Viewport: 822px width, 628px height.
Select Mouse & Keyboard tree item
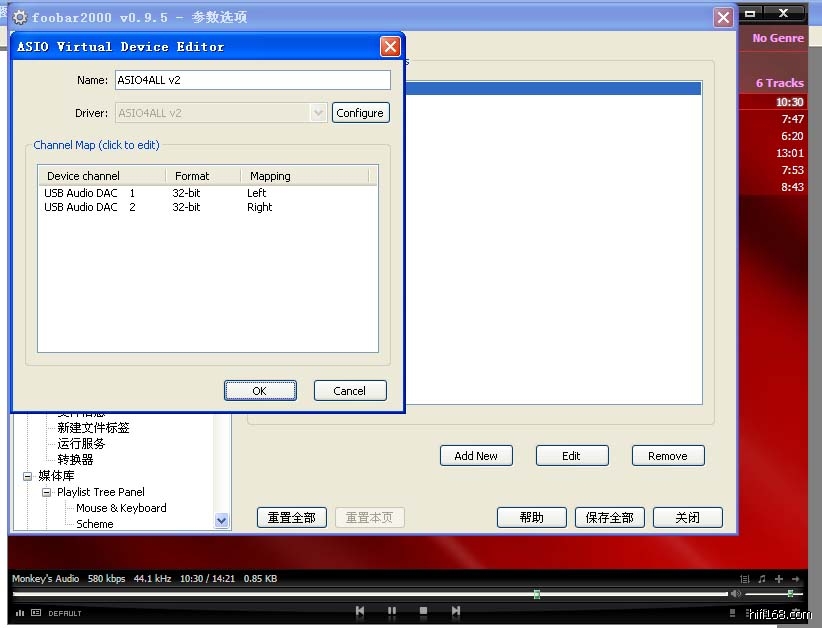(x=121, y=508)
